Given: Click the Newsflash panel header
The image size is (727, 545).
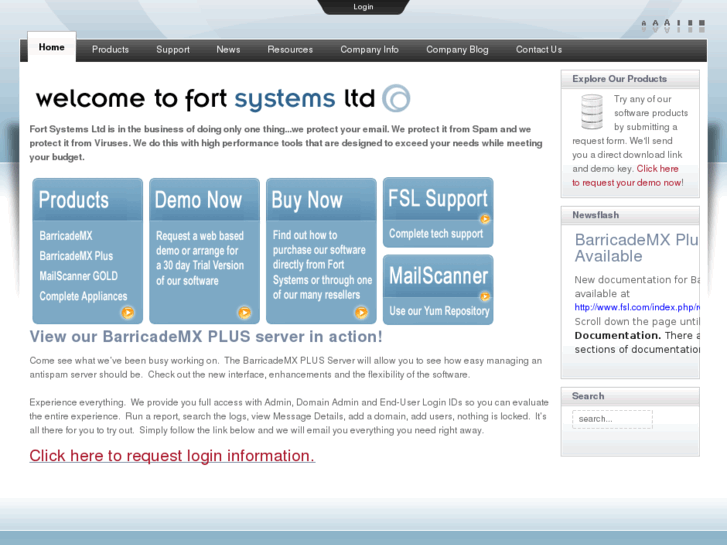Looking at the screenshot, I should click(630, 215).
